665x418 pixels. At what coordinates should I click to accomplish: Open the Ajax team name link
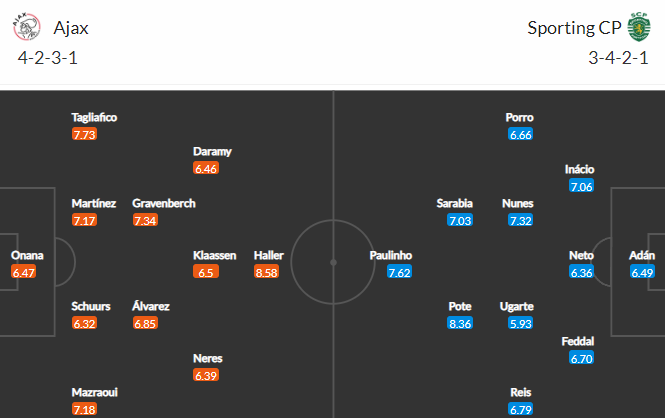click(x=71, y=28)
